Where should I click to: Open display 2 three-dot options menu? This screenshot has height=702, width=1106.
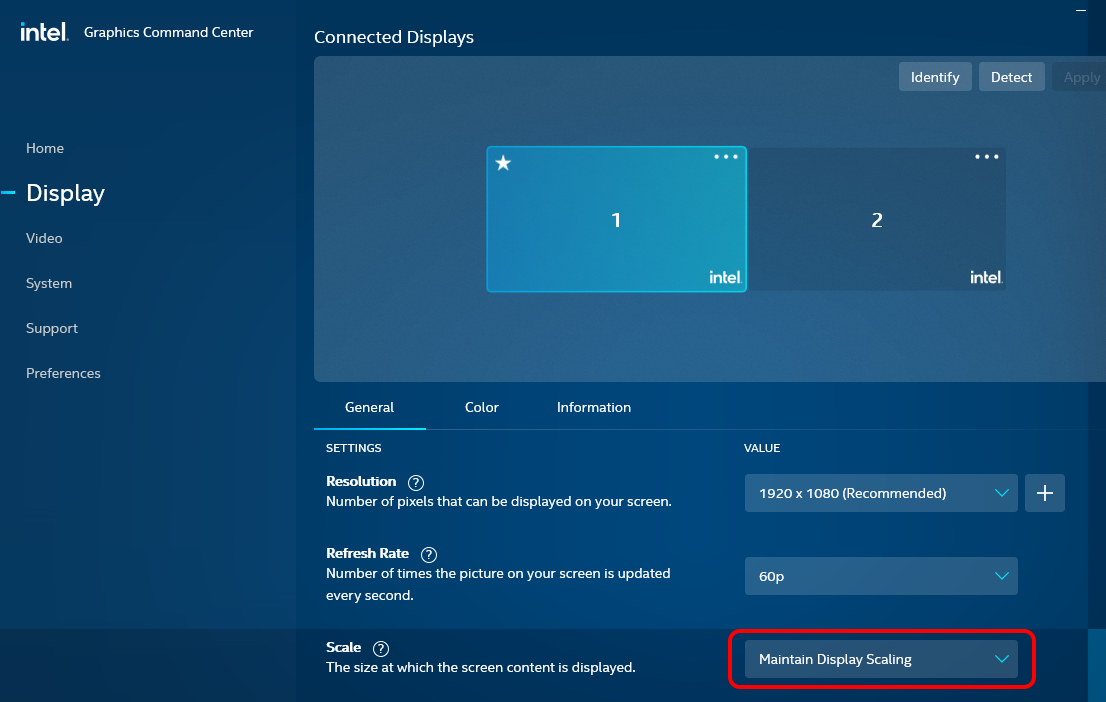click(987, 157)
